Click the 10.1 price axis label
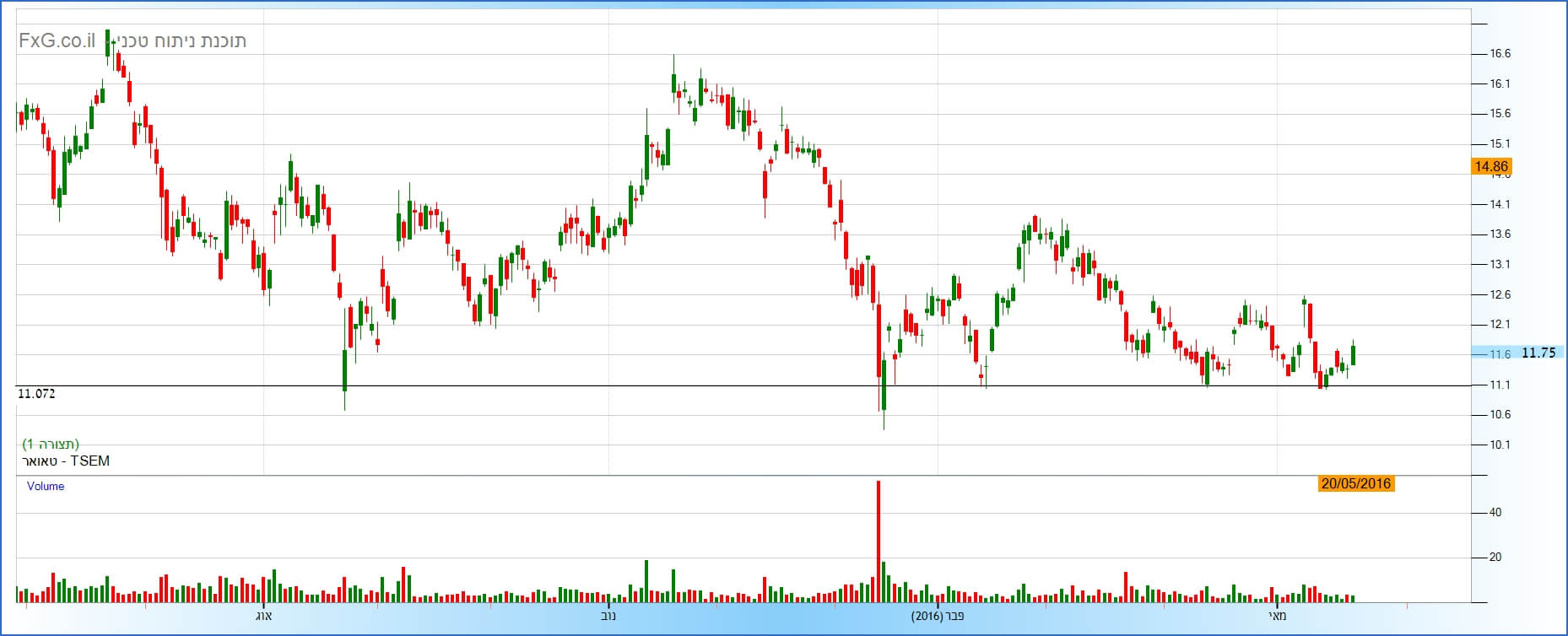The width and height of the screenshot is (1568, 636). tap(1500, 445)
